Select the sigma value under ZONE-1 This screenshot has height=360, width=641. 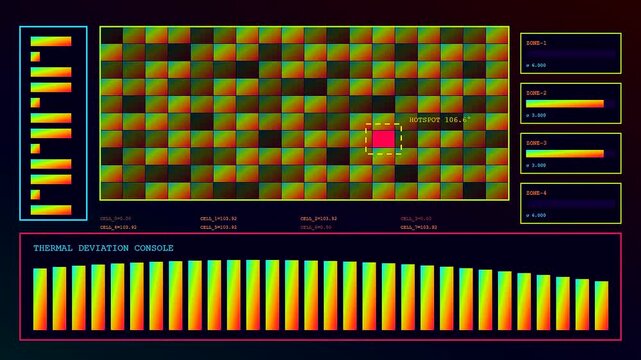click(536, 65)
